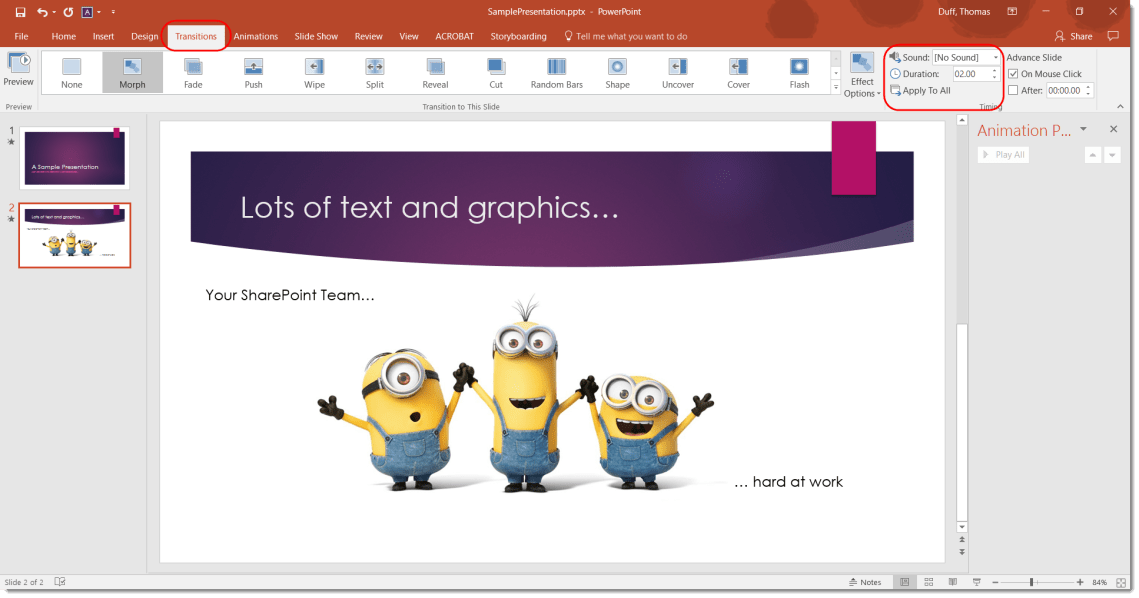Open the Sound dropdown
Screen dimensions: 1139x598
pyautogui.click(x=994, y=57)
